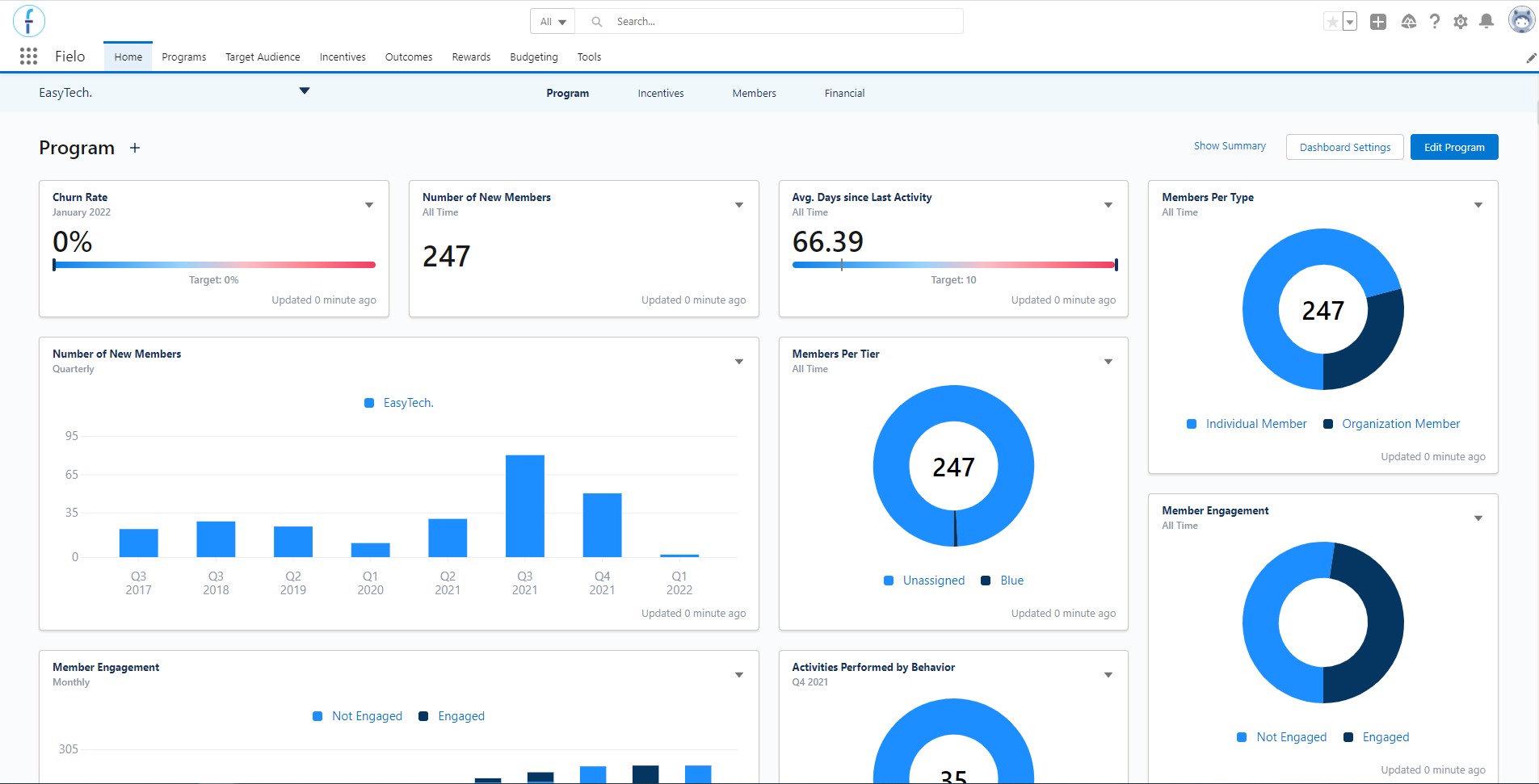Click the Churn Rate gradient progress bar
The image size is (1539, 784).
point(214,265)
